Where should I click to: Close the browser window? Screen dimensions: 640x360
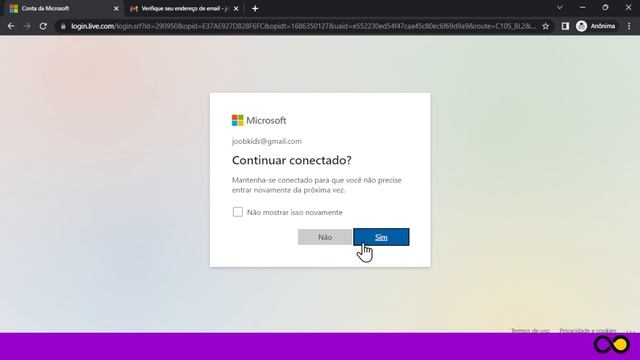[x=628, y=8]
